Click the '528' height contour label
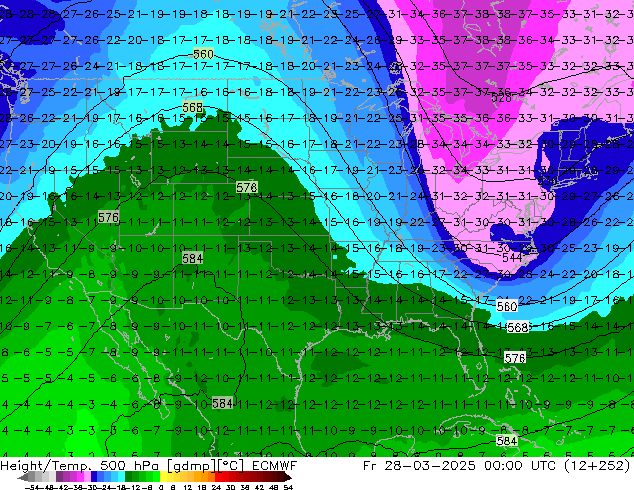This screenshot has height=490, width=634. 501,97
